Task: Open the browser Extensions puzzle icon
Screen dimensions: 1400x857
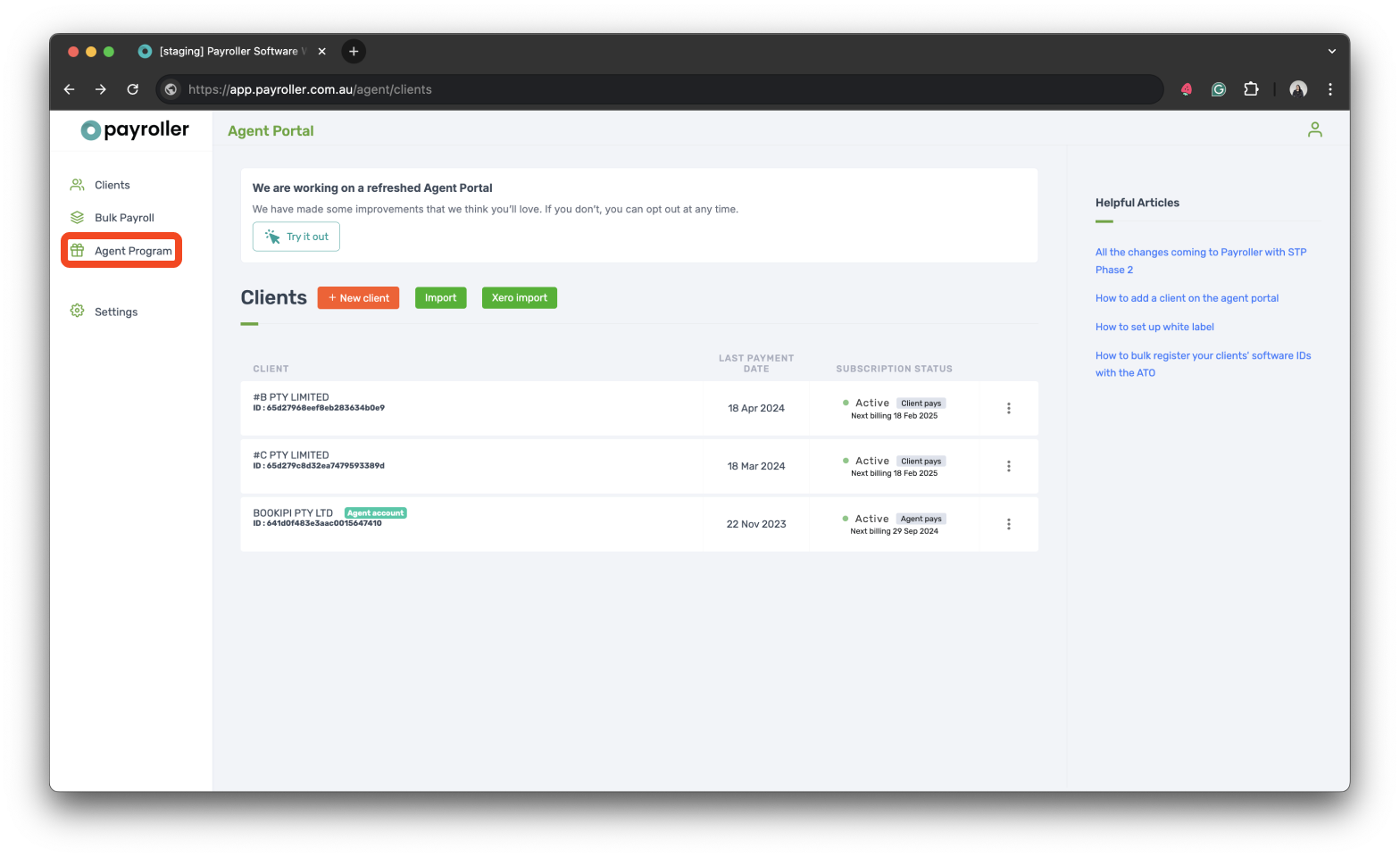Action: tap(1251, 89)
